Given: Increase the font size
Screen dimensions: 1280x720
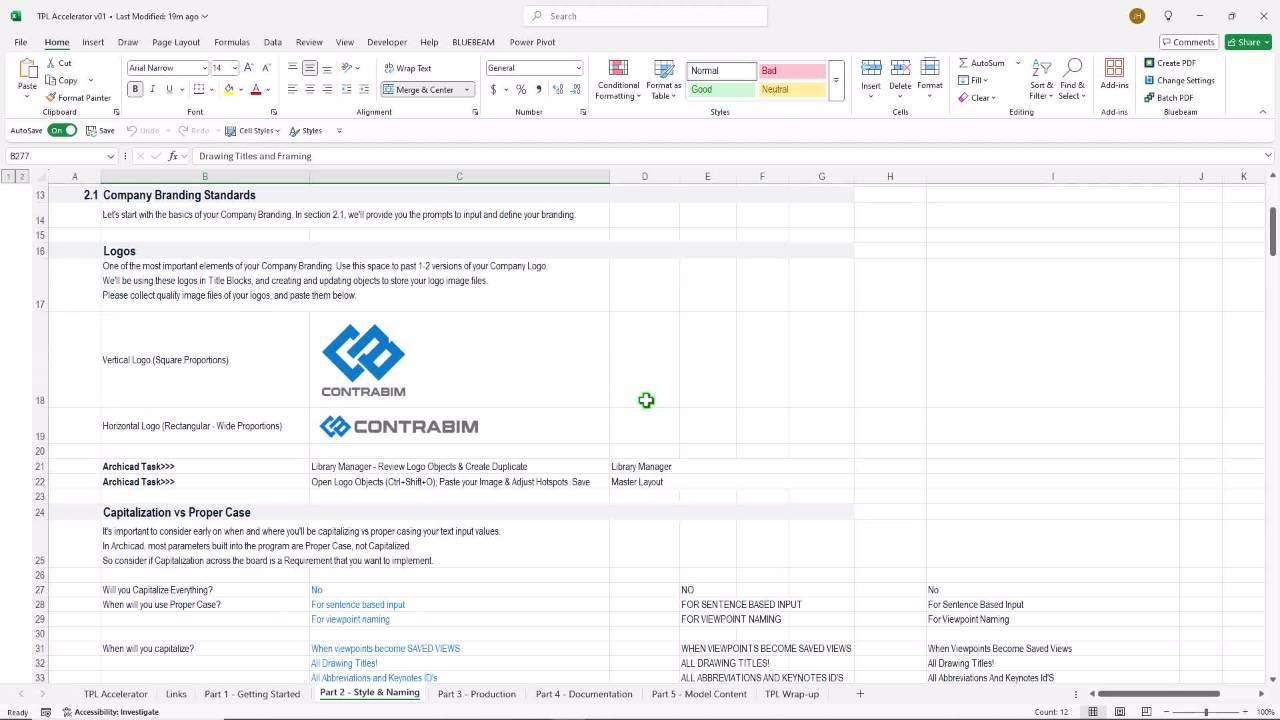Looking at the screenshot, I should (x=251, y=68).
